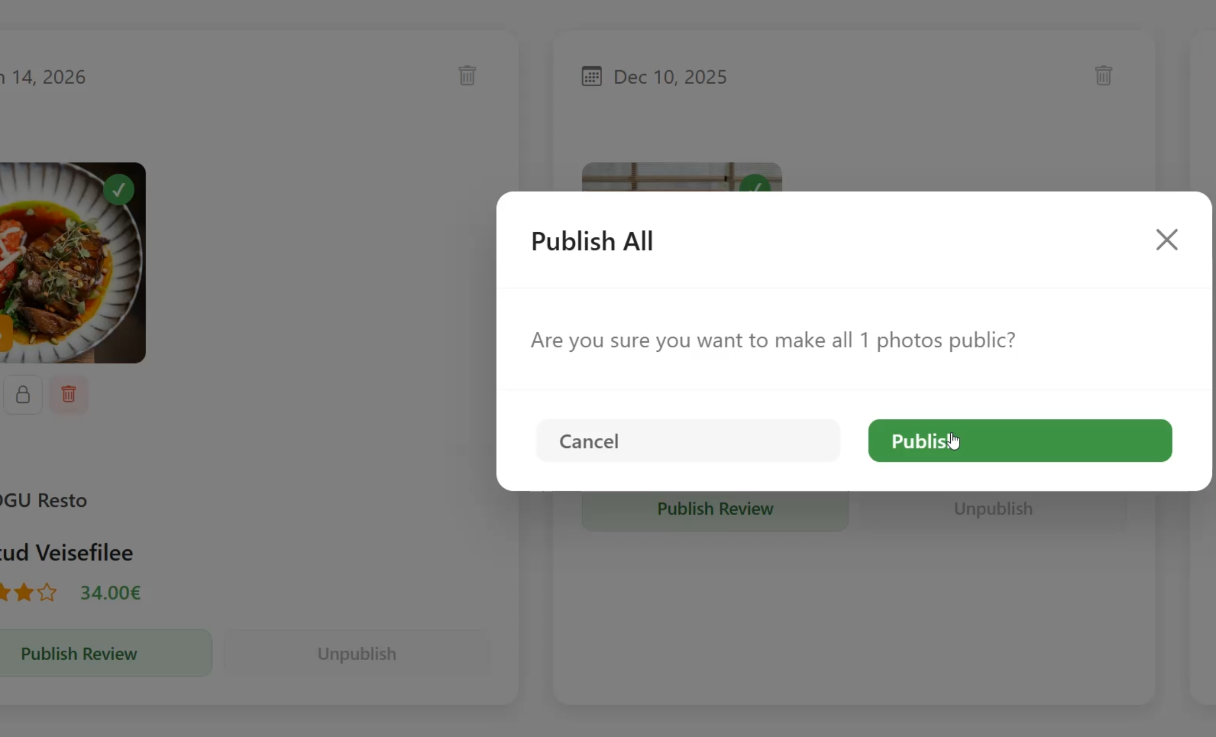Image resolution: width=1216 pixels, height=737 pixels.
Task: Click the Veisefilee dish title
Action: (66, 552)
